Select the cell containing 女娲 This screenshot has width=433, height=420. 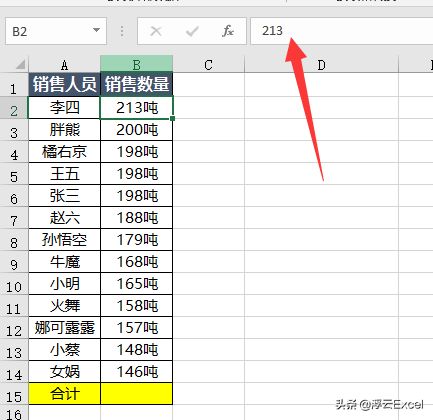point(64,372)
